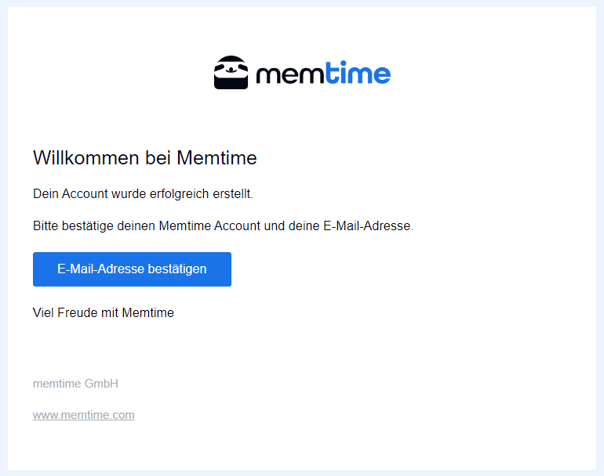The width and height of the screenshot is (604, 476).
Task: Select the blue "time" part of logo
Action: pos(357,72)
